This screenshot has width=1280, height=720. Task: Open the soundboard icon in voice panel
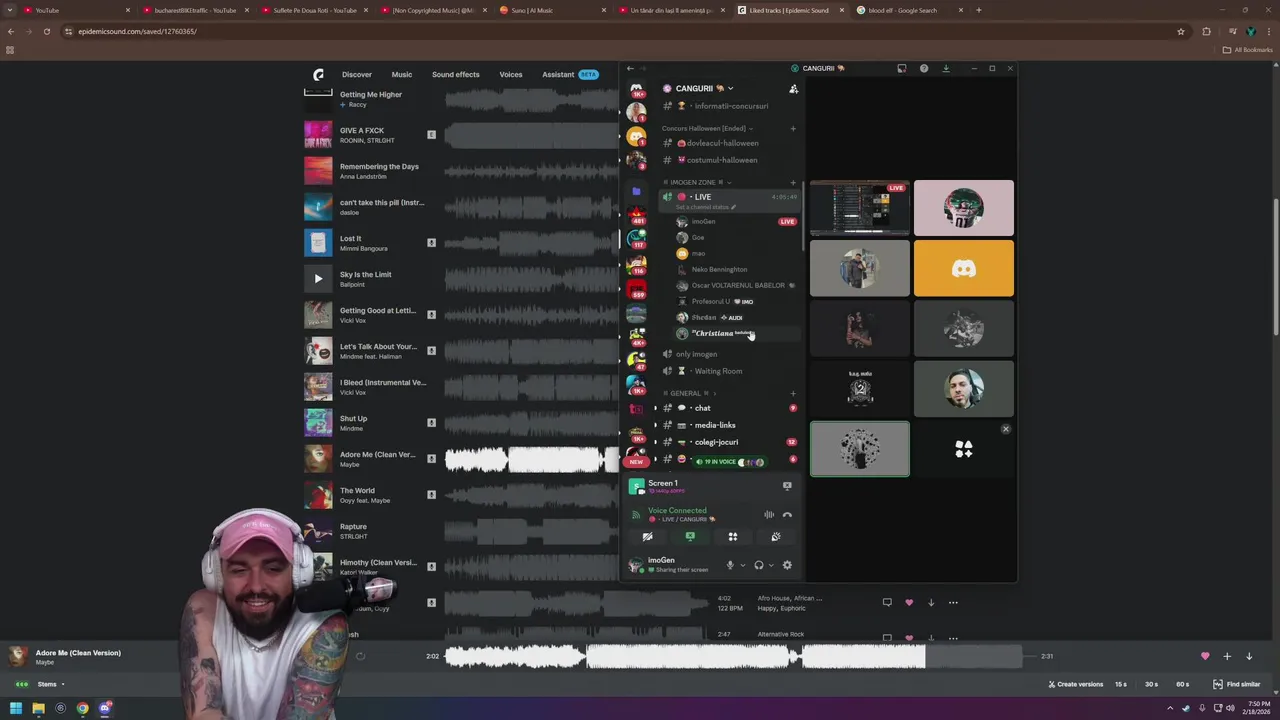776,537
